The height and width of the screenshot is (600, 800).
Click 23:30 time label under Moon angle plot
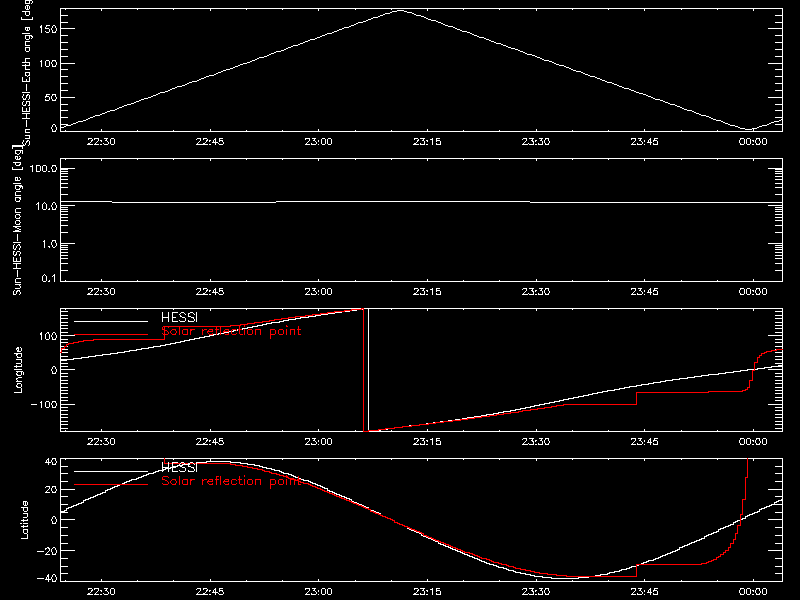pos(536,292)
